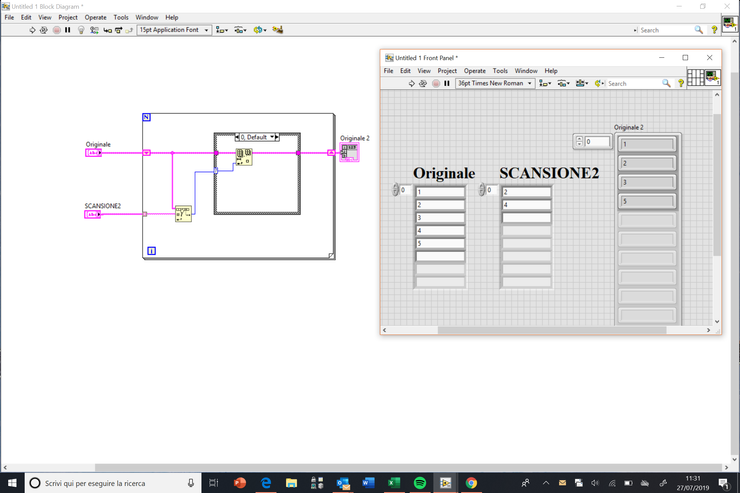
Task: Open Distribute Objects dropdown in Block Diagram
Action: (240, 30)
